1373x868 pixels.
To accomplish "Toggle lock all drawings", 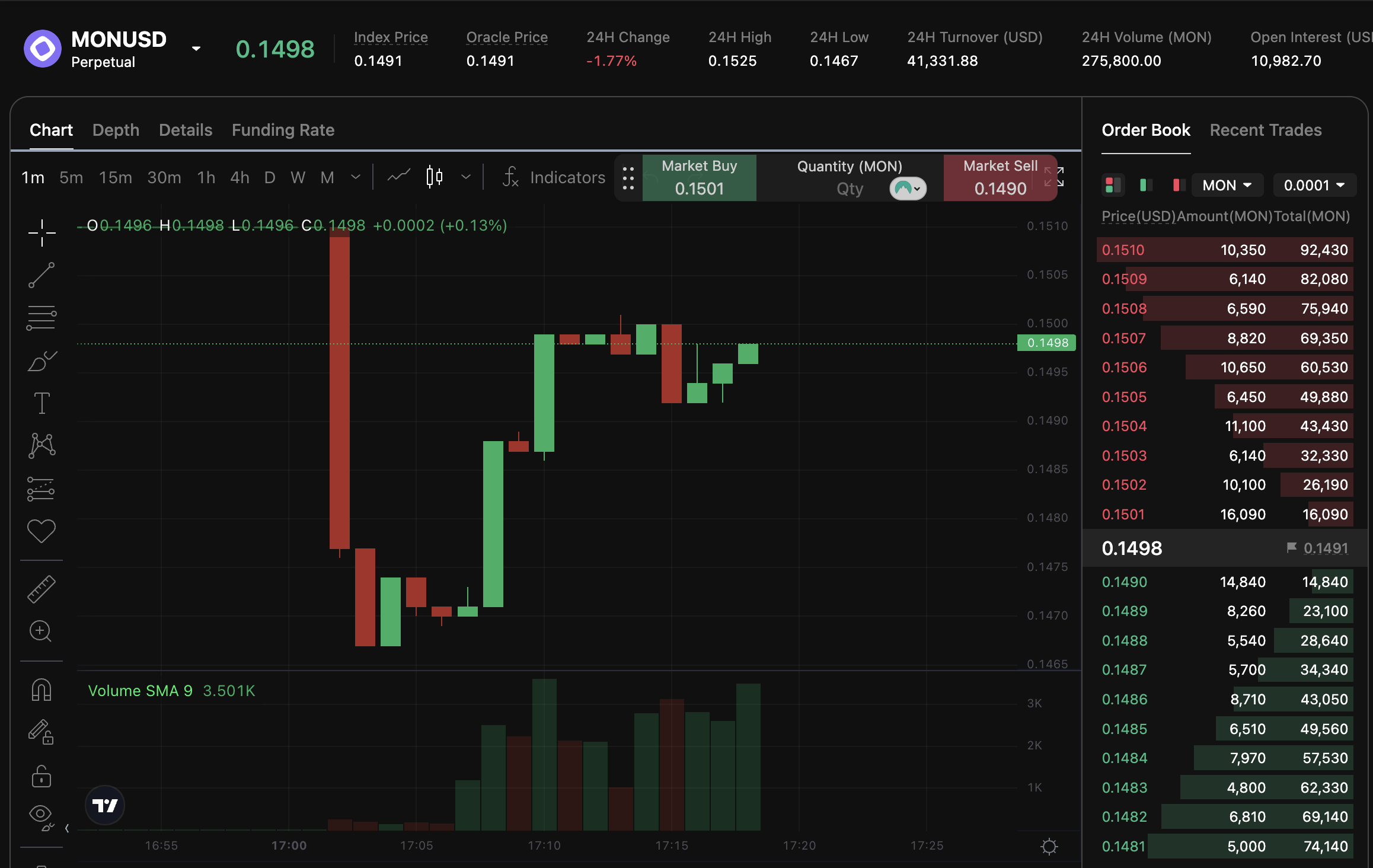I will (x=41, y=776).
